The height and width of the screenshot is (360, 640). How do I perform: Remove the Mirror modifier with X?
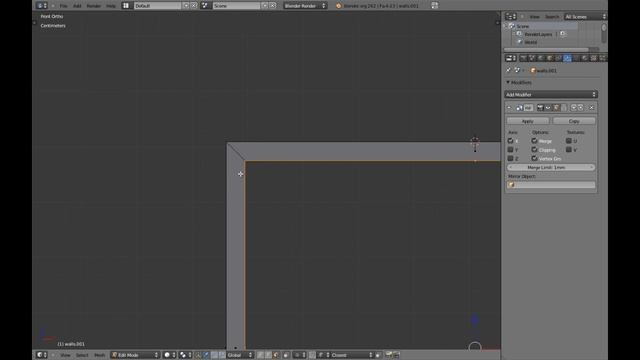point(591,108)
